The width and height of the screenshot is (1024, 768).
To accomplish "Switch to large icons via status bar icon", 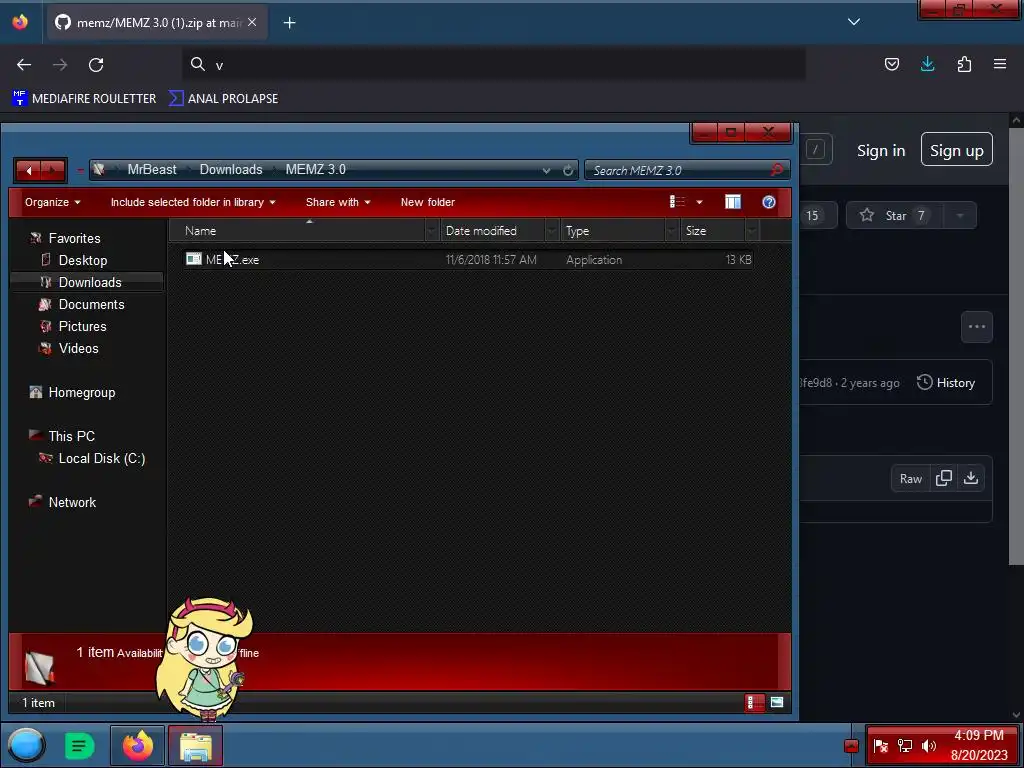I will [776, 703].
